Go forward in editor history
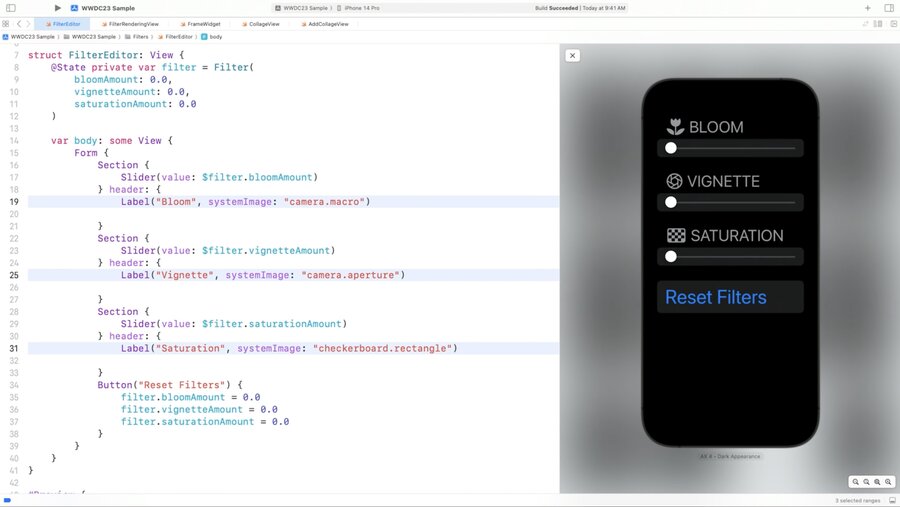Viewport: 900px width, 507px height. [28, 24]
